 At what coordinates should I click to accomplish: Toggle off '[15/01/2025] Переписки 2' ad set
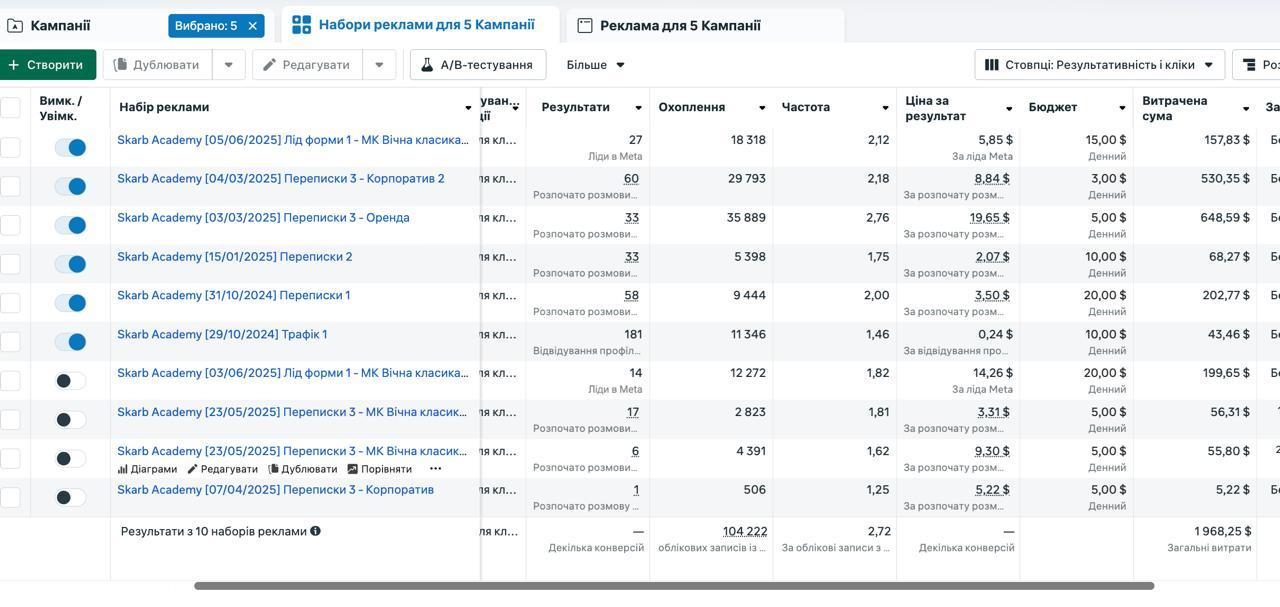click(70, 264)
